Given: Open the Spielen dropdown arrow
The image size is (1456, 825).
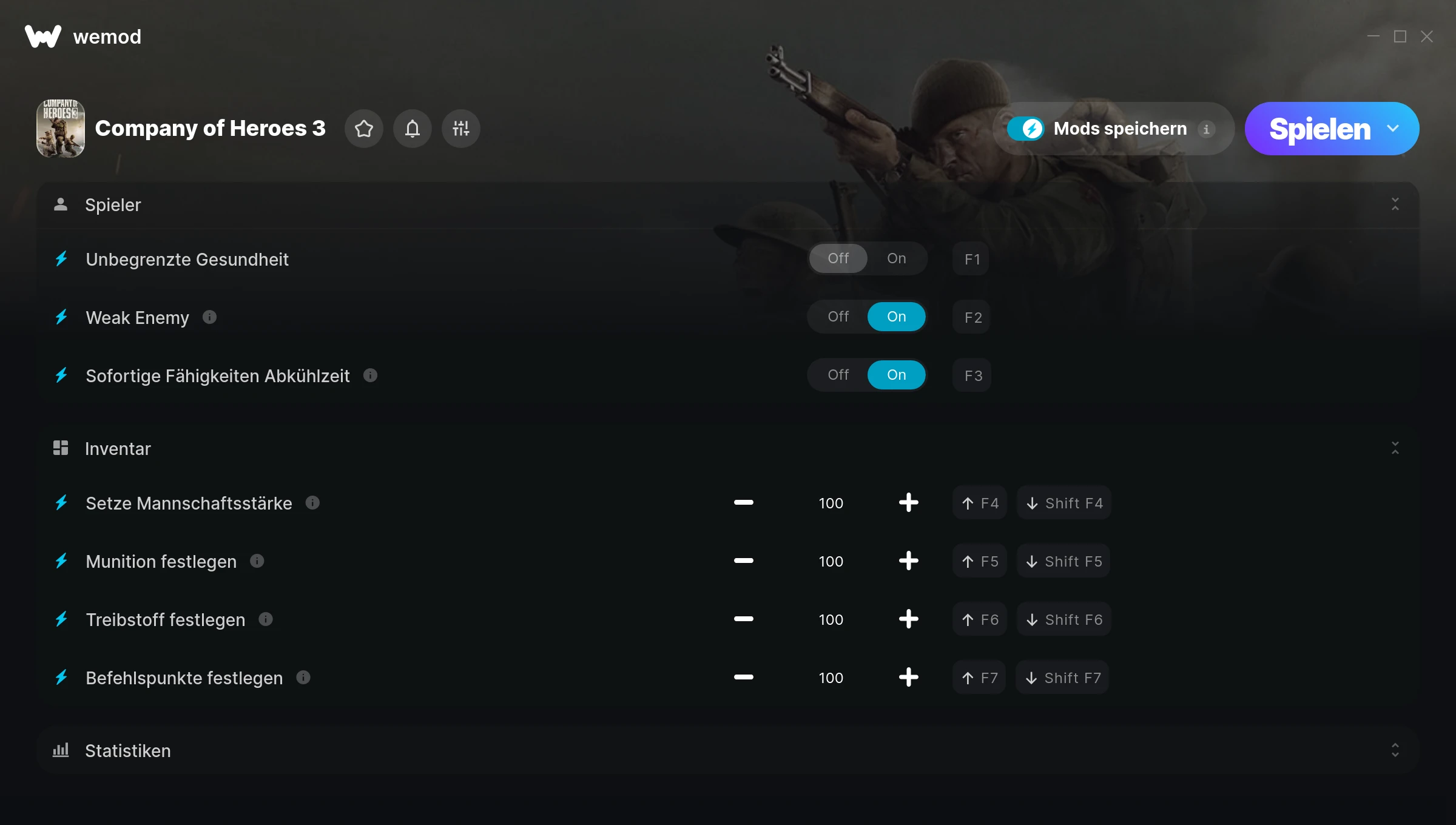Looking at the screenshot, I should point(1393,129).
